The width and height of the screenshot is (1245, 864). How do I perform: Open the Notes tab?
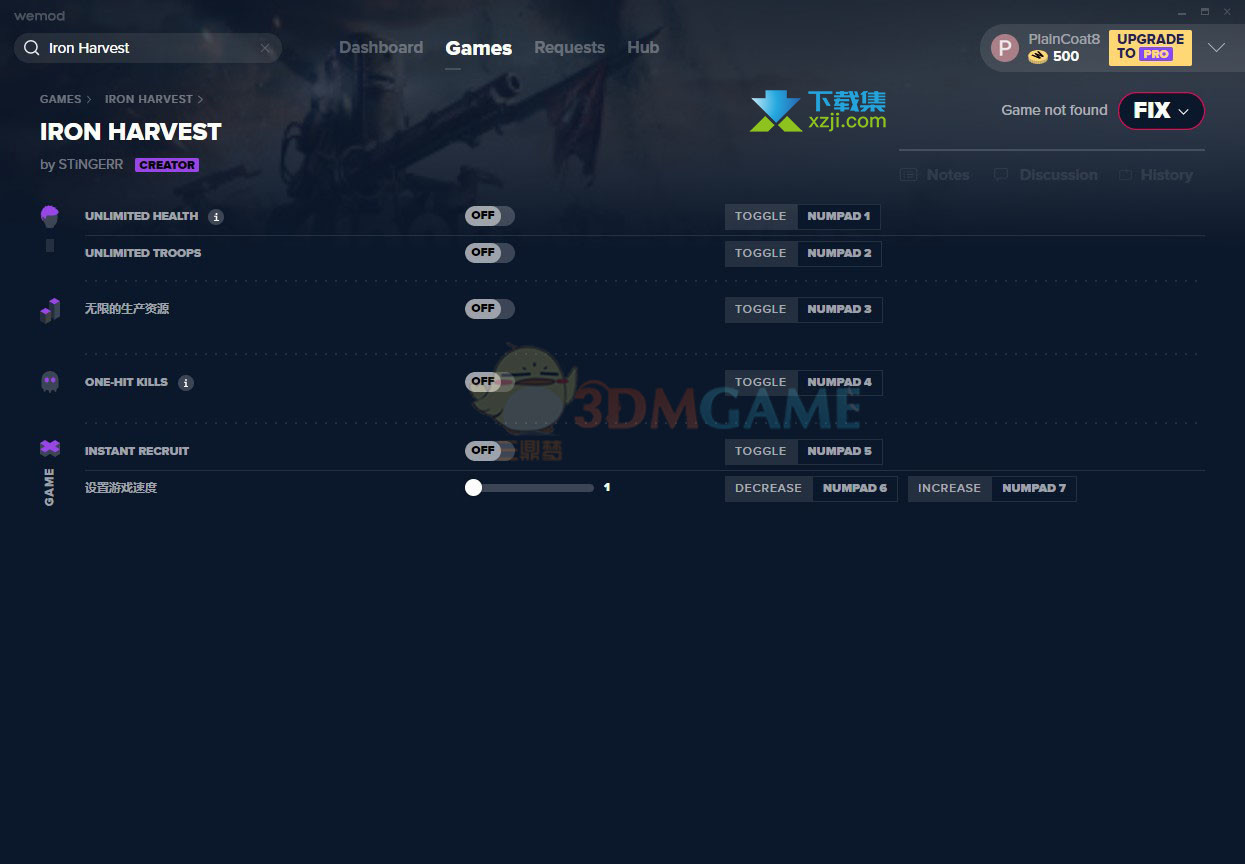(935, 175)
